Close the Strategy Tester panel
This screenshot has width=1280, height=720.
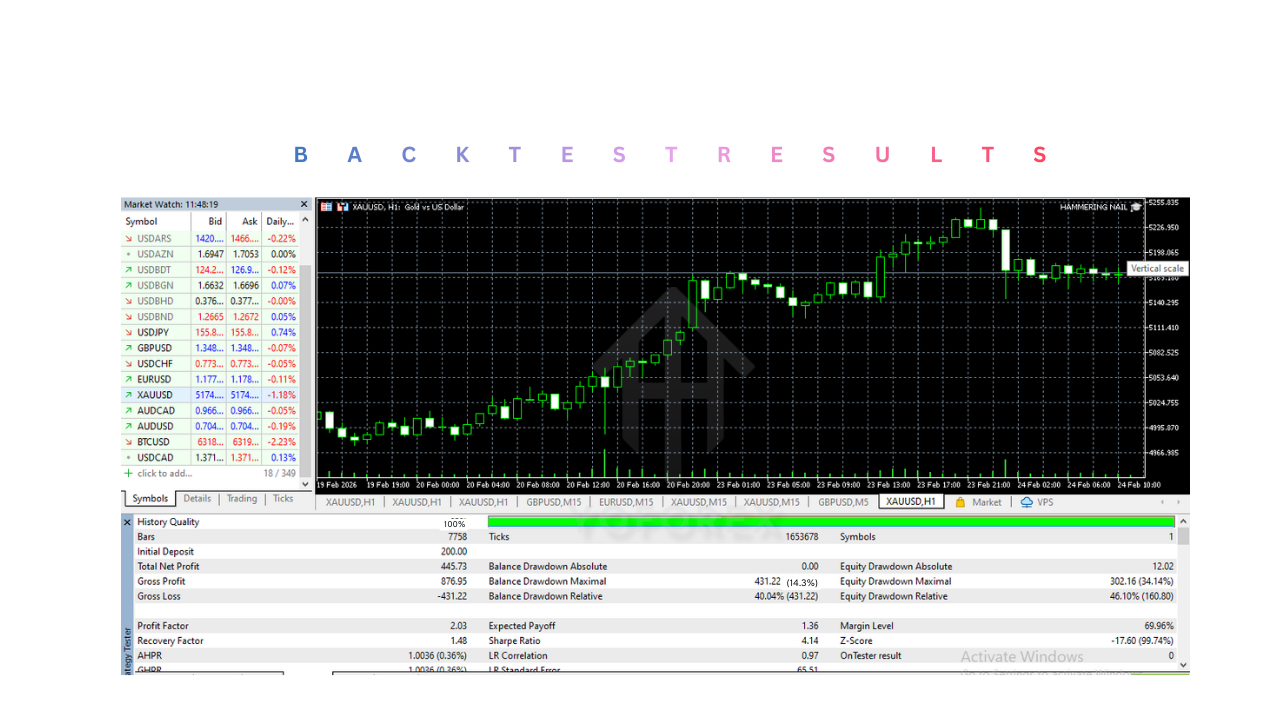pyautogui.click(x=127, y=522)
